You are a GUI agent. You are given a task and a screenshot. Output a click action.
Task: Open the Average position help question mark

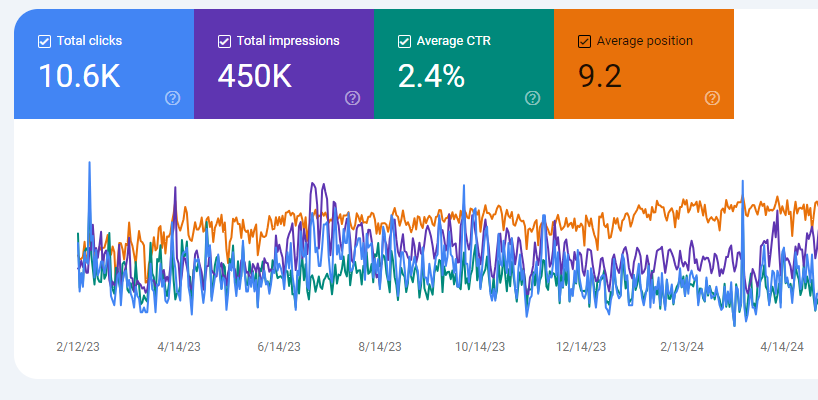(712, 98)
